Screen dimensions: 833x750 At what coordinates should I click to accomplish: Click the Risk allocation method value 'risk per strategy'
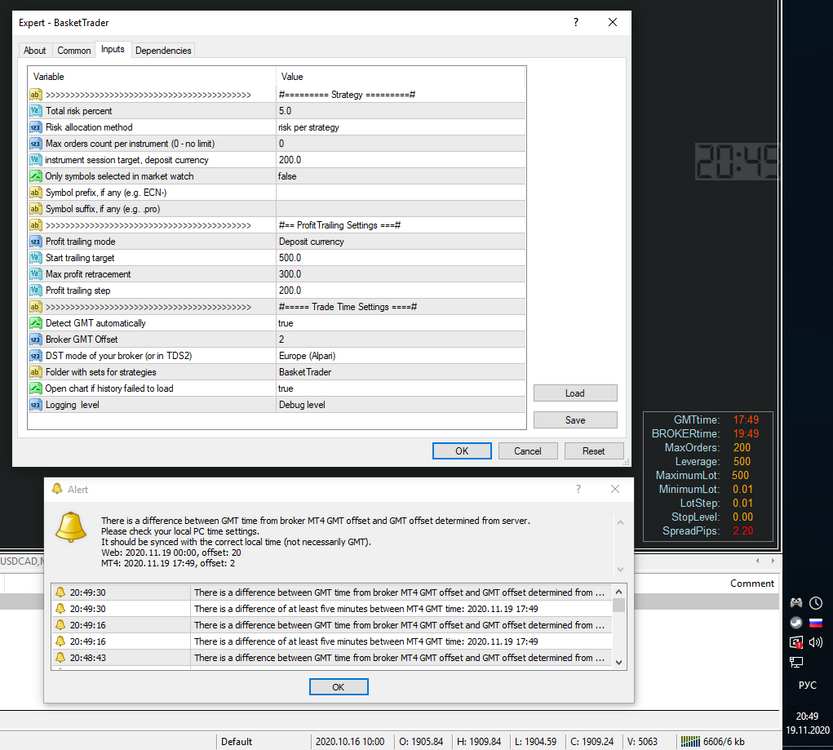[309, 127]
